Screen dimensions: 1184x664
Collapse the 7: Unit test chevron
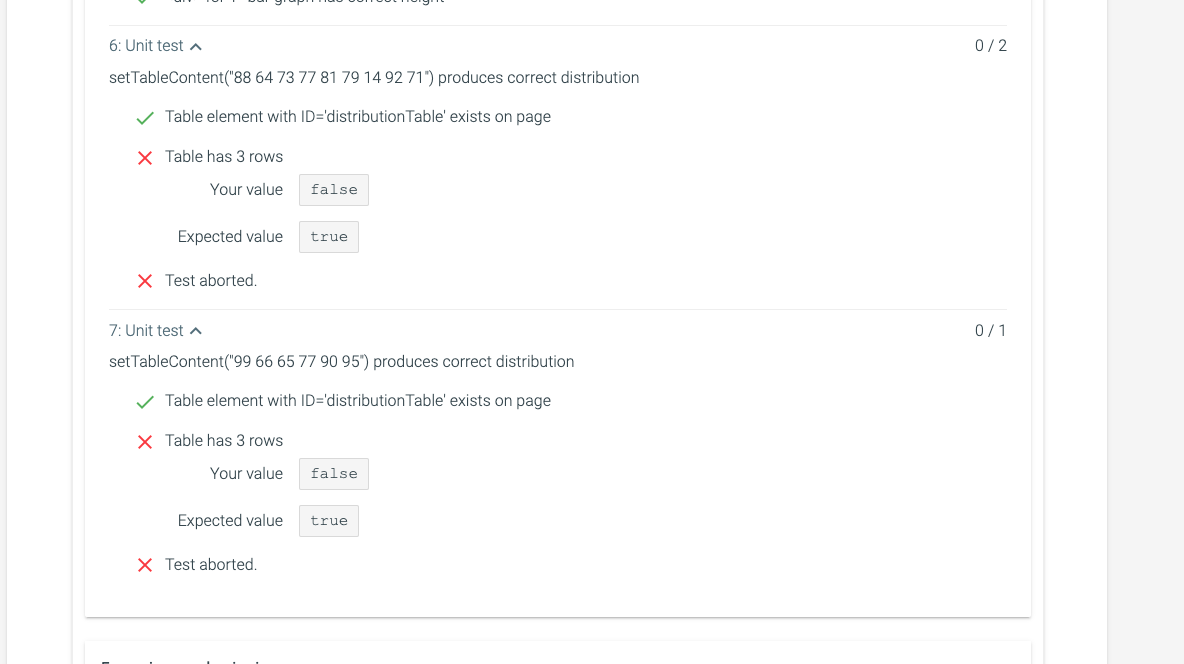[196, 331]
